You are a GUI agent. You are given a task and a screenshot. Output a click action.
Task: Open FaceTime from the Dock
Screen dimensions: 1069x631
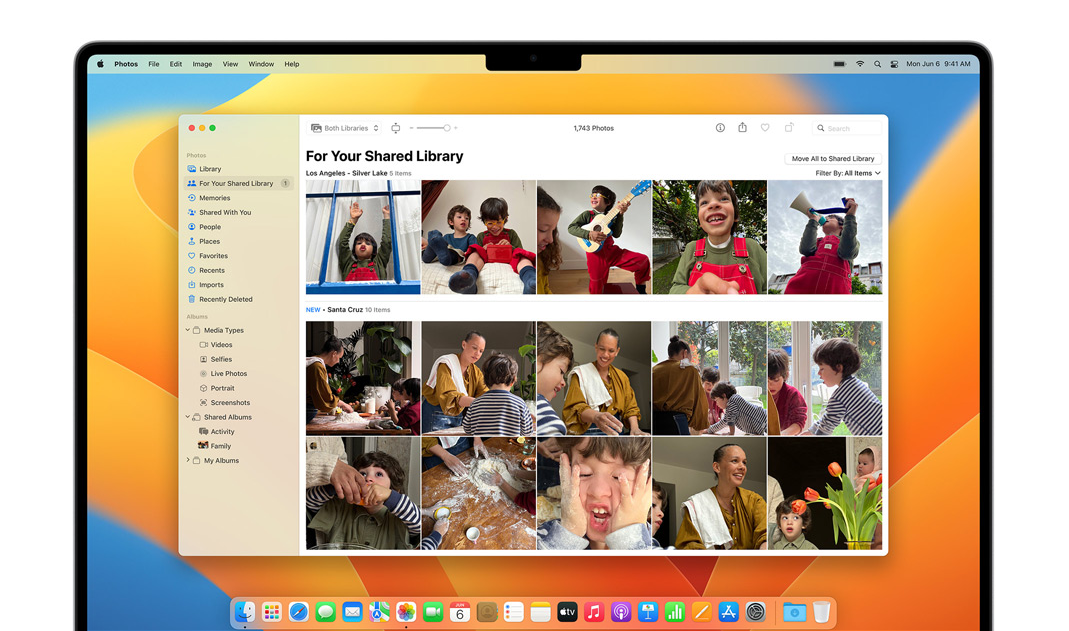(x=433, y=612)
